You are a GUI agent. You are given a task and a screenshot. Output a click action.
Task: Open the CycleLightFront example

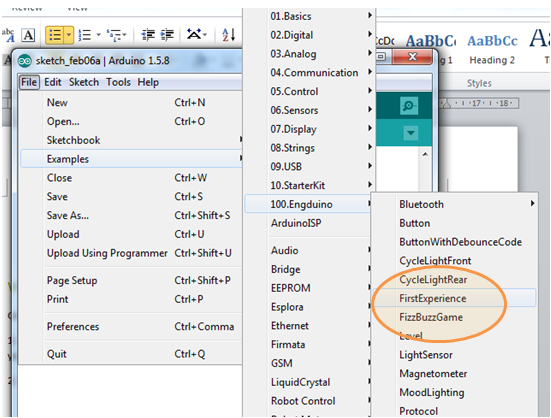454,261
